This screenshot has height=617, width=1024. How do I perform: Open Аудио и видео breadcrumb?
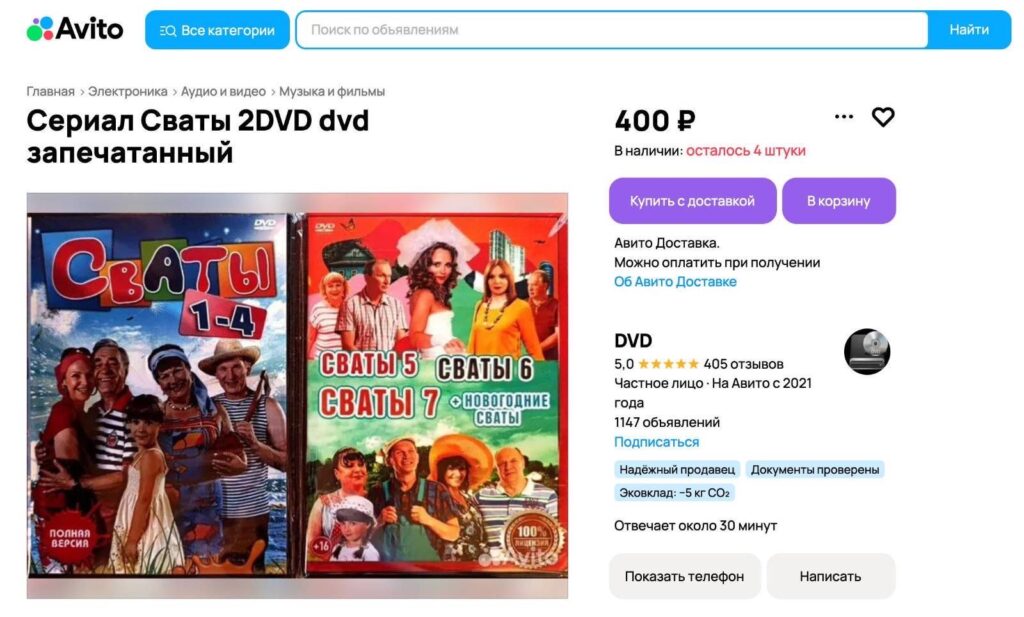click(223, 91)
